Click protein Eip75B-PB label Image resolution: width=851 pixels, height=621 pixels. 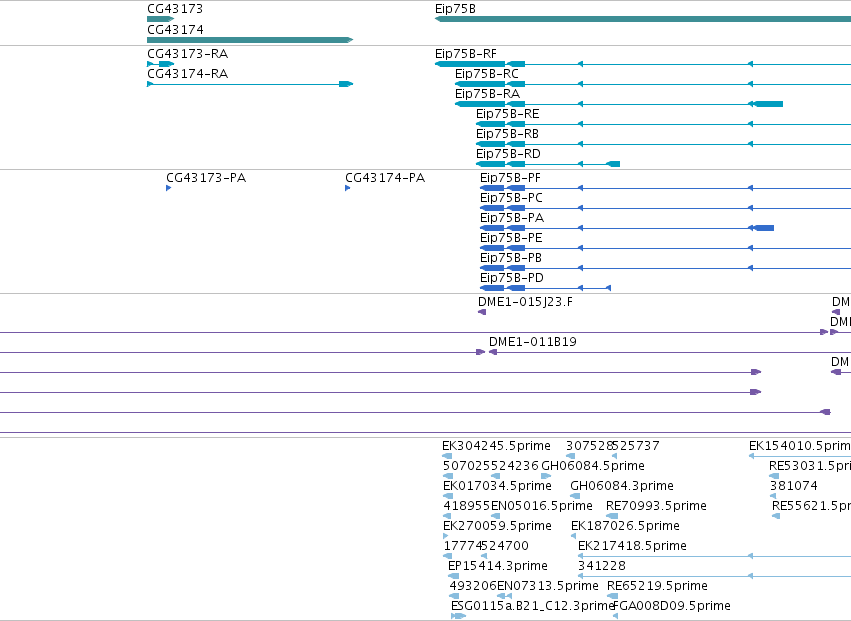511,258
